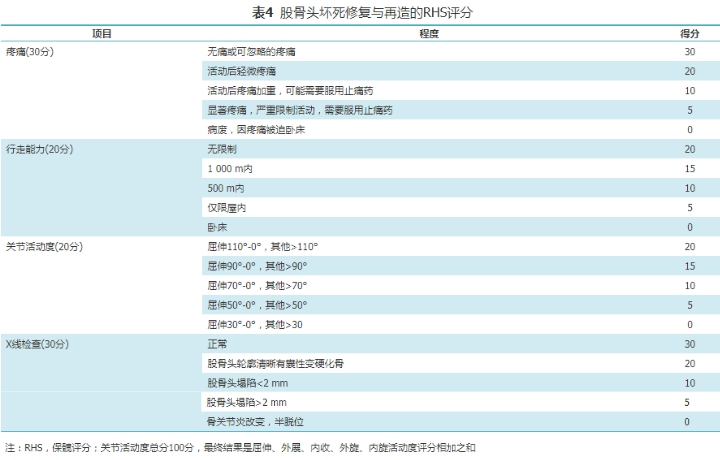Click the table title 表4 股骨头坏死修复与再造的RHS评分
Screen dimensions: 720x460
pos(362,12)
